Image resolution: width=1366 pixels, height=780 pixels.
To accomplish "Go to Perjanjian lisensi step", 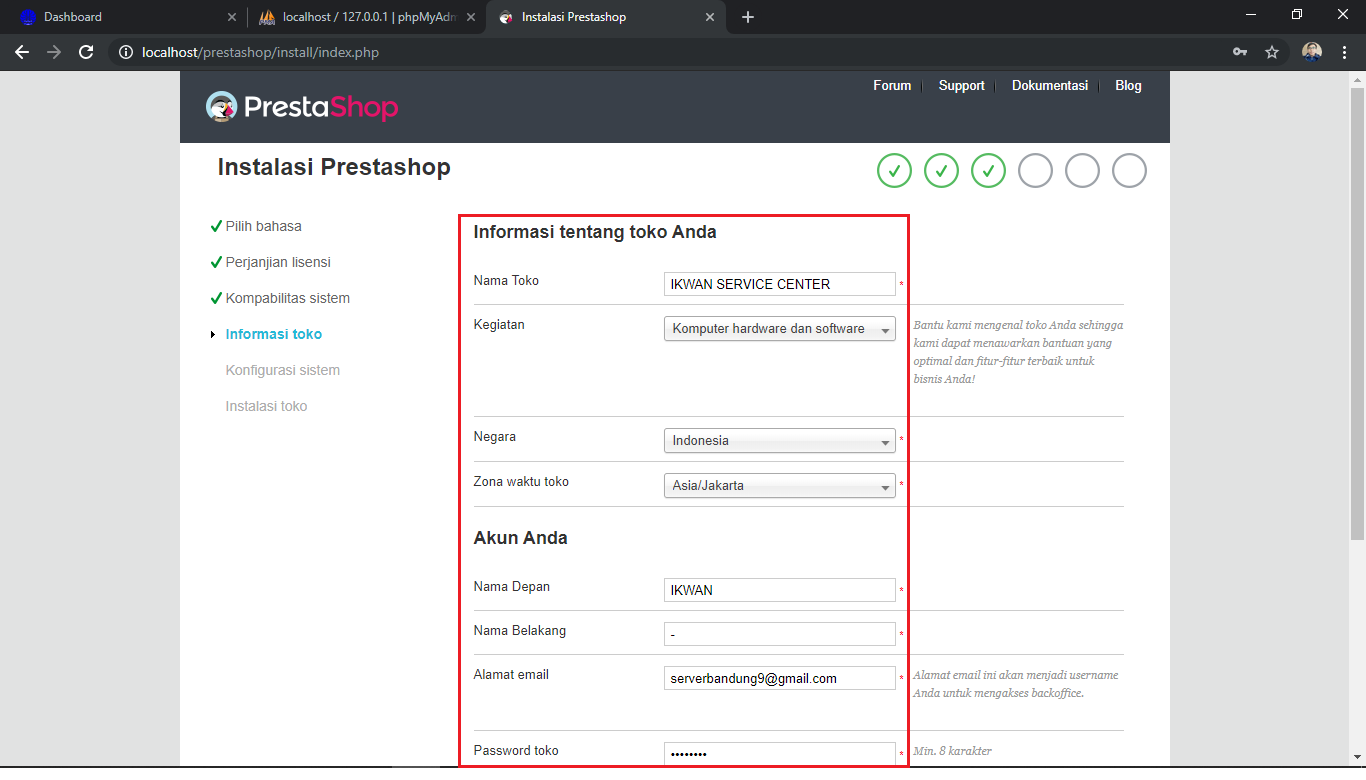I will coord(278,262).
